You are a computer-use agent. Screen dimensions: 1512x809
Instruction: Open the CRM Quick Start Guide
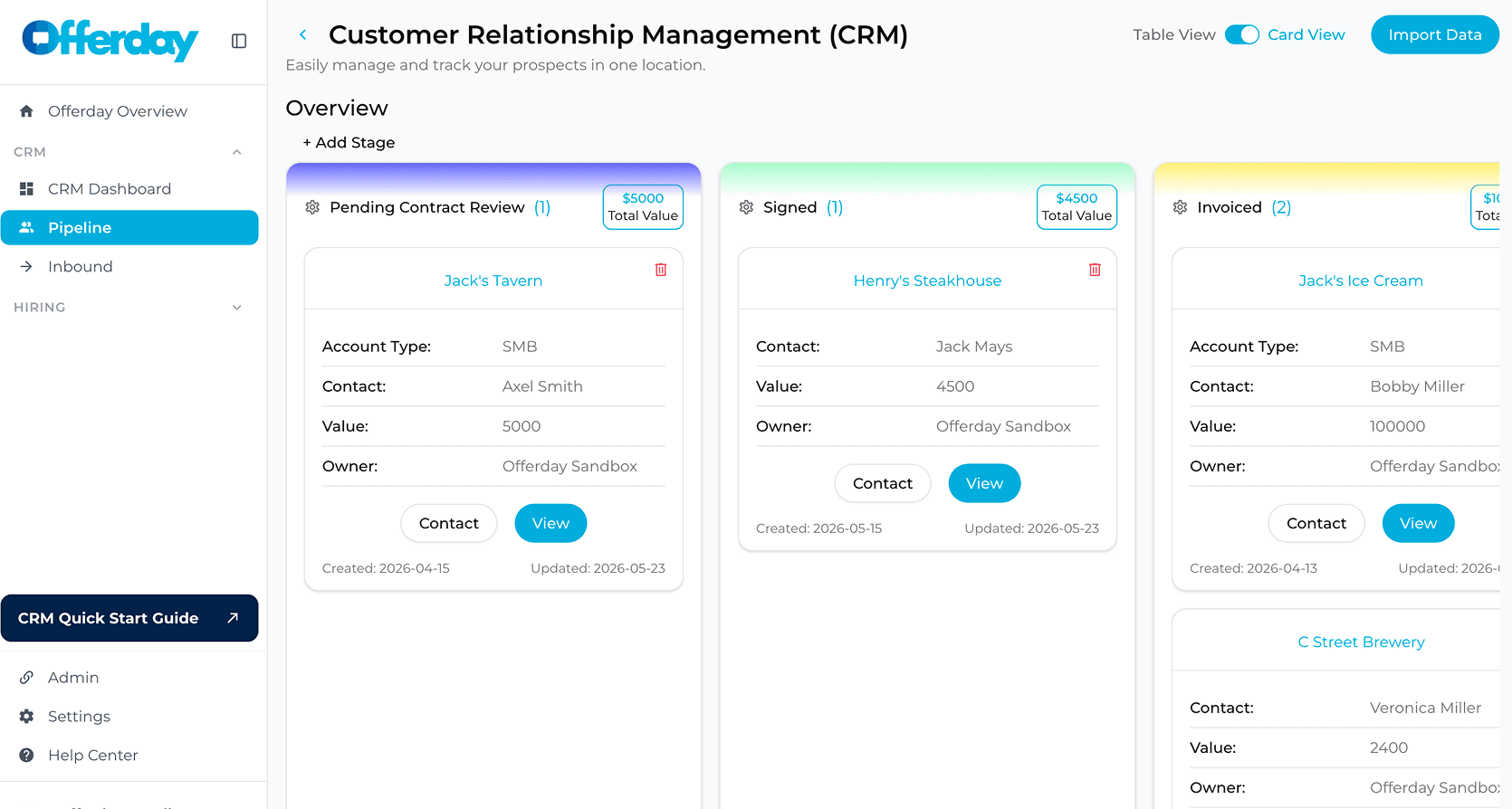click(x=129, y=618)
